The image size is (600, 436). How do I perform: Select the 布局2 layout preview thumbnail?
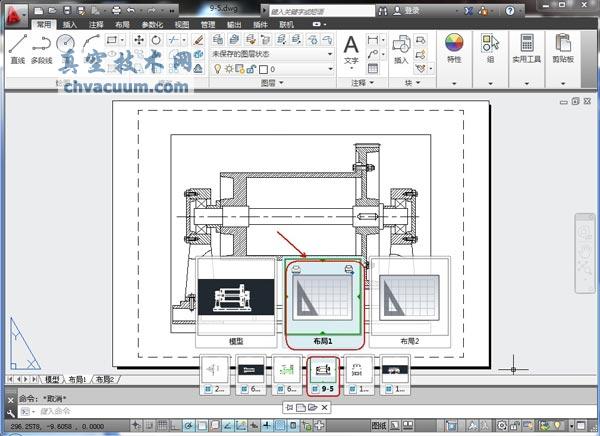pos(410,298)
